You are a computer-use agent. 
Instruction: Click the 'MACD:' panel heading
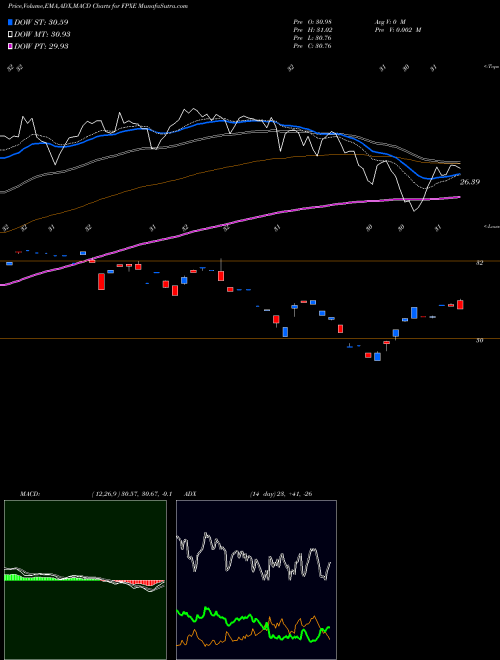coord(30,494)
